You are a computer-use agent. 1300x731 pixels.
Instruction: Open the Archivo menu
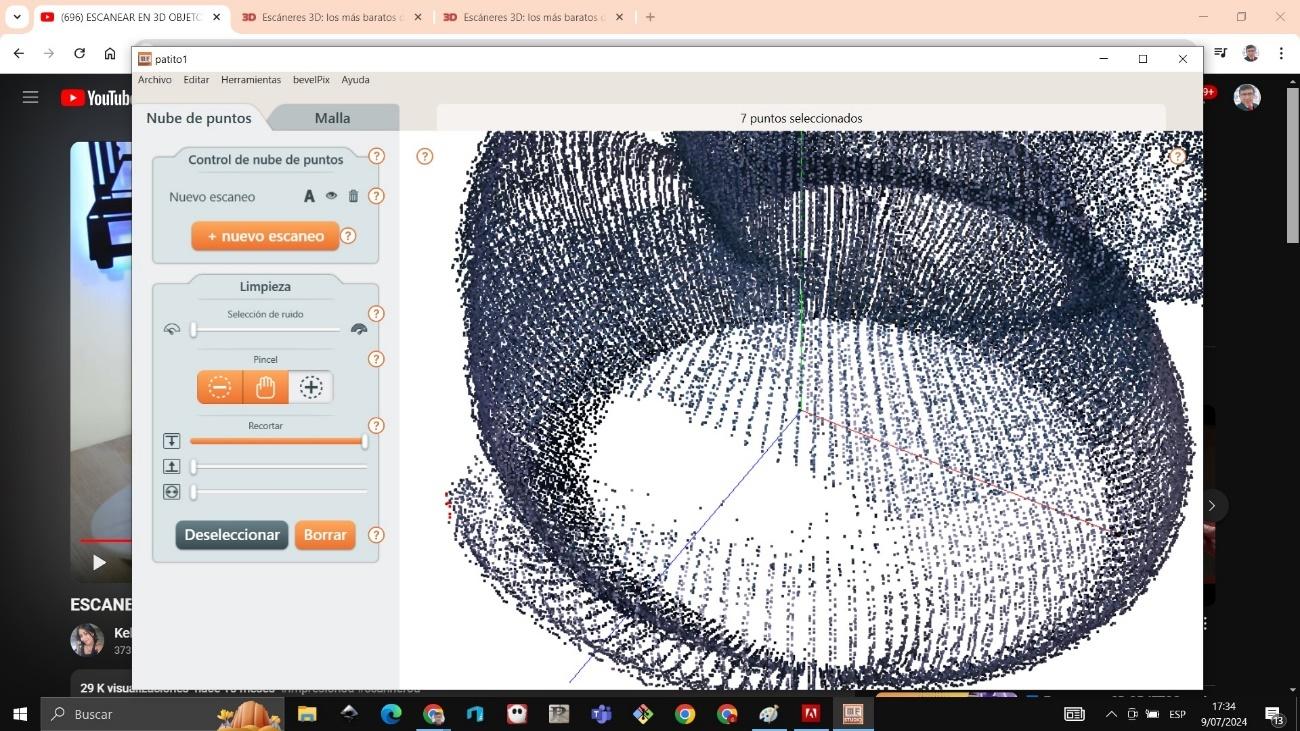coord(155,80)
